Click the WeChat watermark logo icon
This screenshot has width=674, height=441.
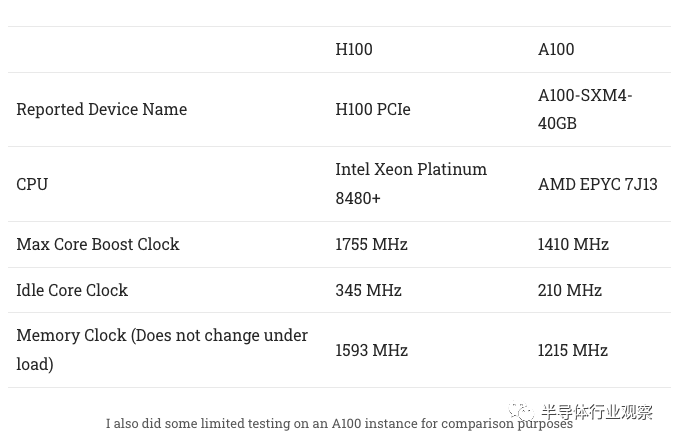pos(521,411)
